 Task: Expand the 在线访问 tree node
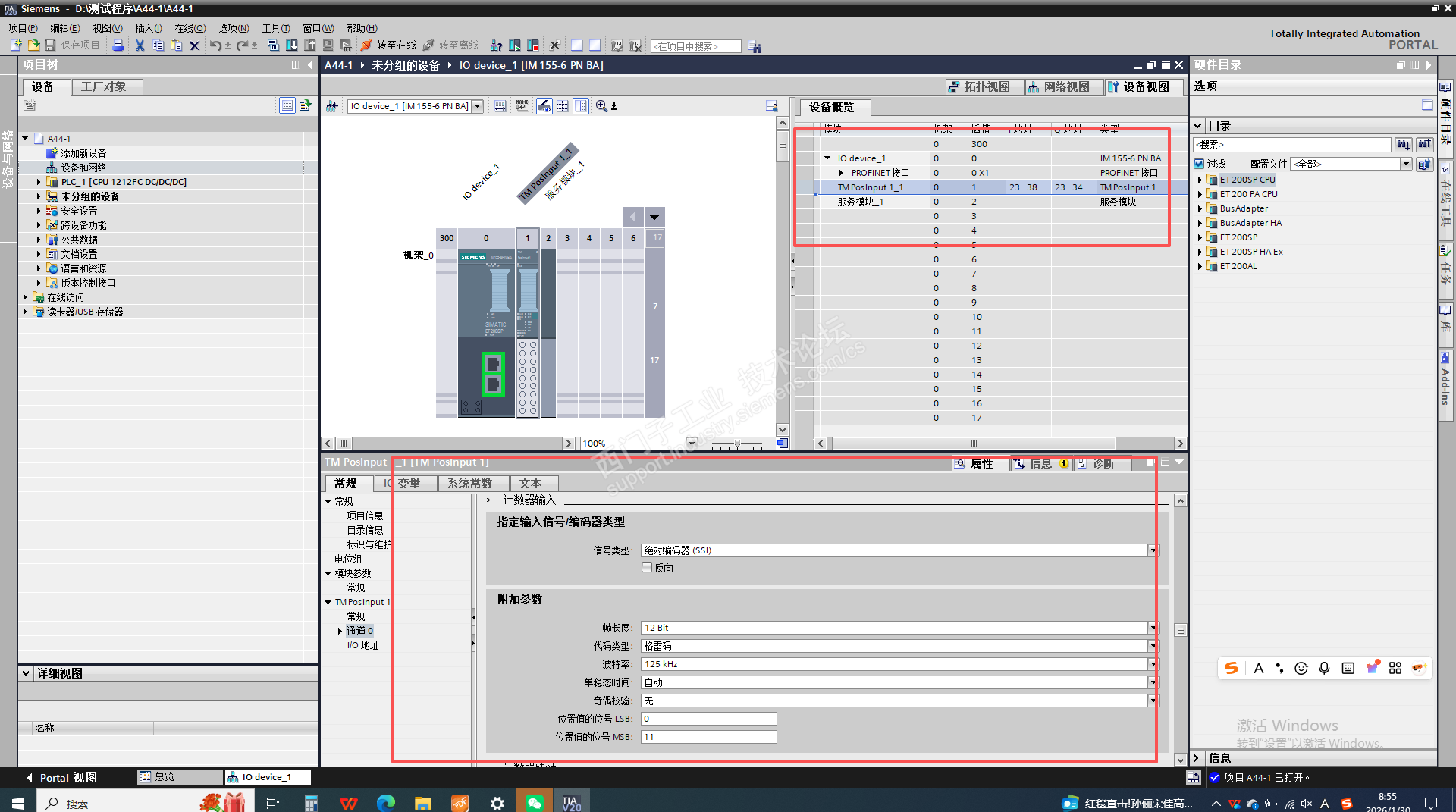pyautogui.click(x=25, y=297)
